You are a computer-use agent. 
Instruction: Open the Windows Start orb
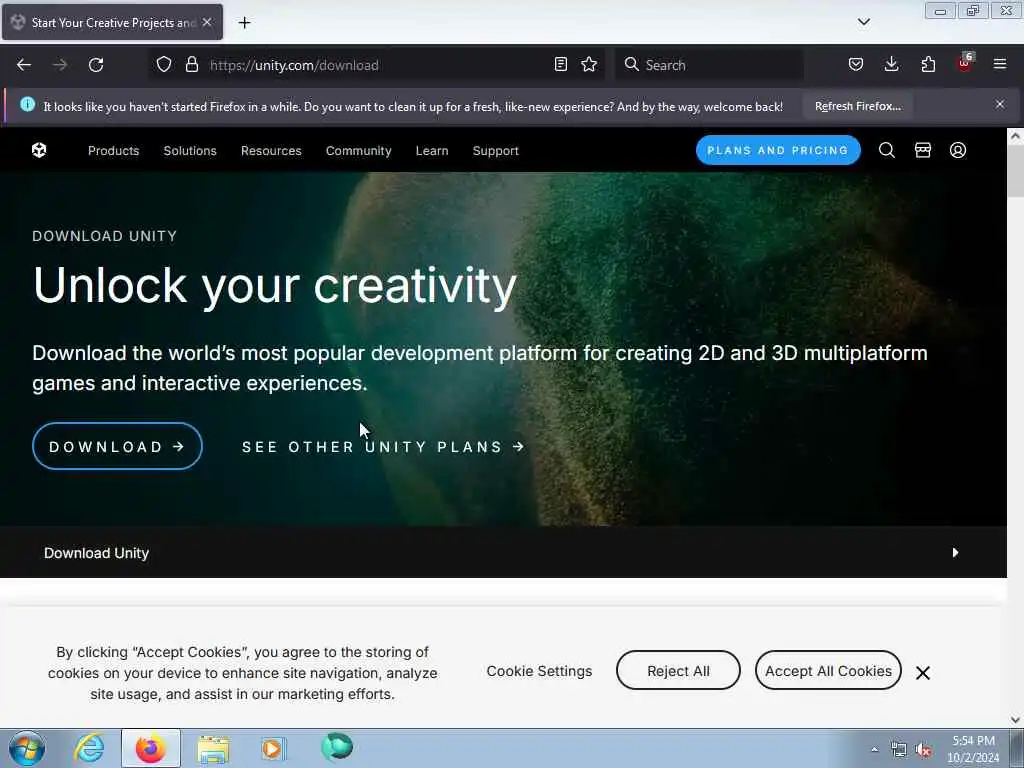27,748
